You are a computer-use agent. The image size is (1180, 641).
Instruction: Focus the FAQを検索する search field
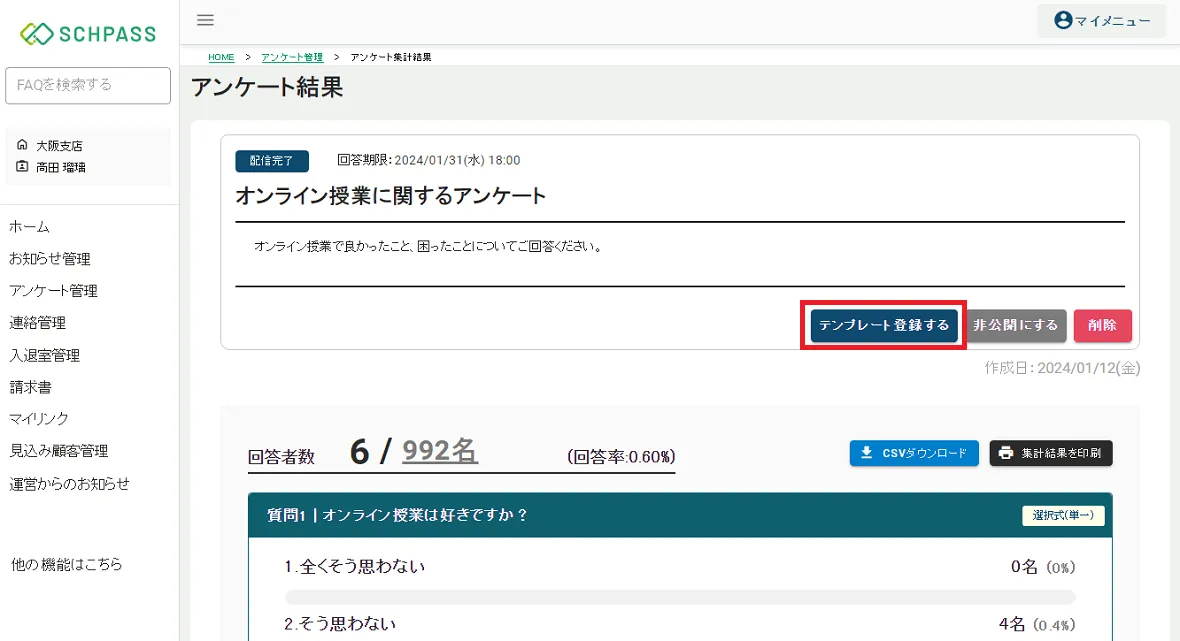[88, 85]
